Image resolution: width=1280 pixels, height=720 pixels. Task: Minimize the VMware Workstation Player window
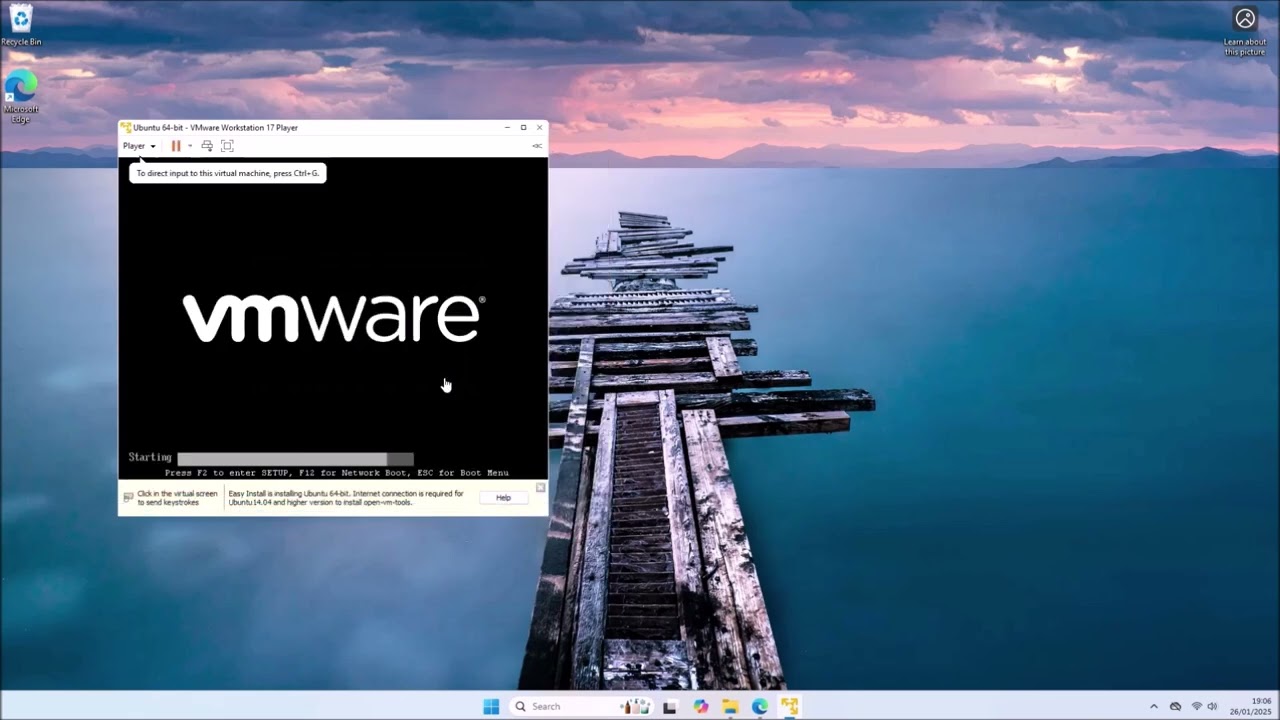507,128
